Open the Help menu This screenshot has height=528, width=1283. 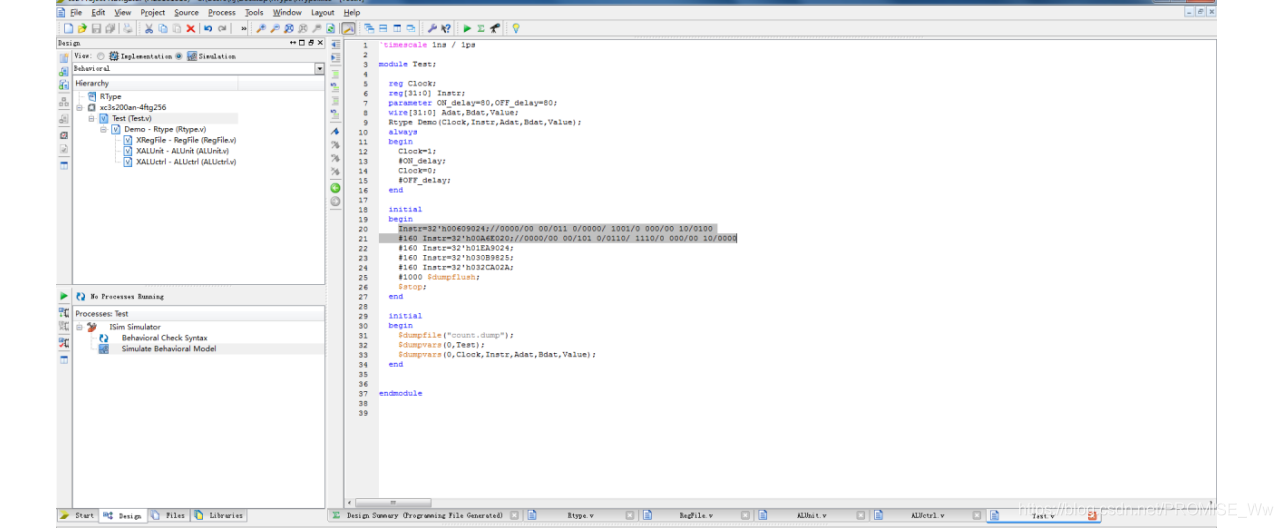tap(352, 12)
